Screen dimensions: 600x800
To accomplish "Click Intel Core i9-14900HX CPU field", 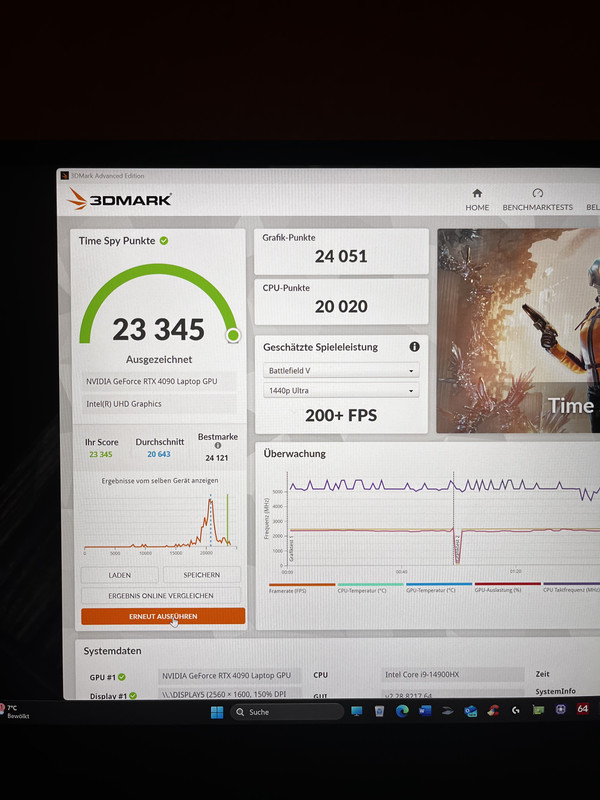I will 453,674.
